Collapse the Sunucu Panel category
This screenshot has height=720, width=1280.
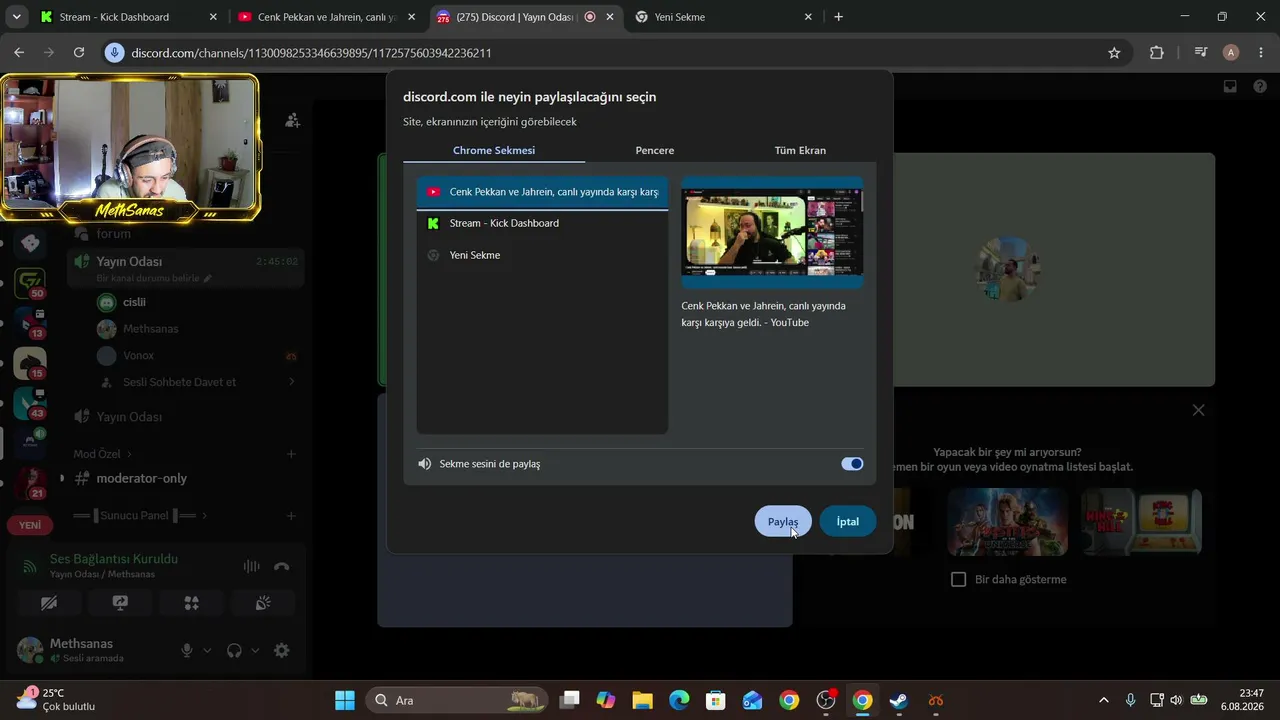tap(140, 516)
